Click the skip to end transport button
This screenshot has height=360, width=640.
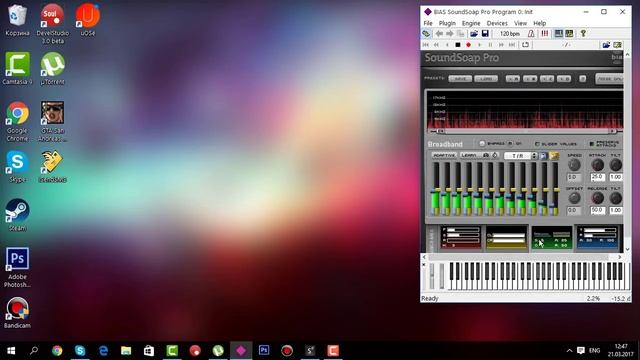tap(512, 44)
